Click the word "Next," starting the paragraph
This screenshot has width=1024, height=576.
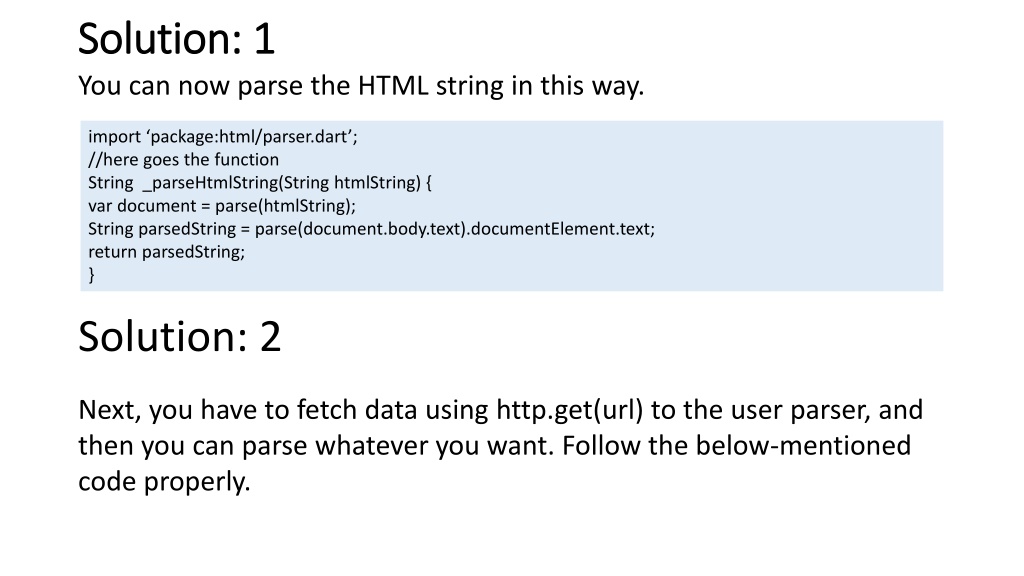tap(110, 410)
